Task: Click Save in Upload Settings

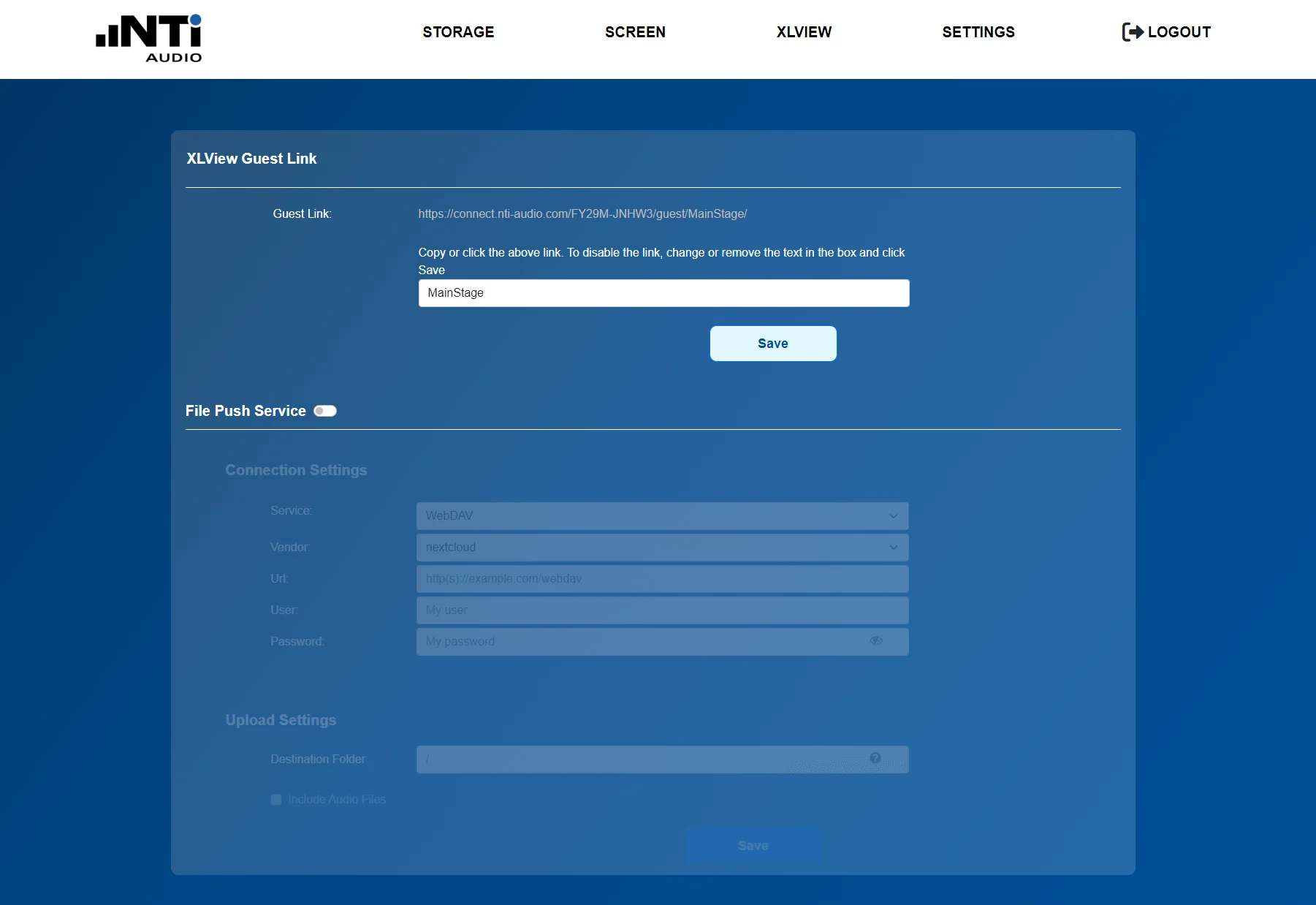Action: coord(753,845)
